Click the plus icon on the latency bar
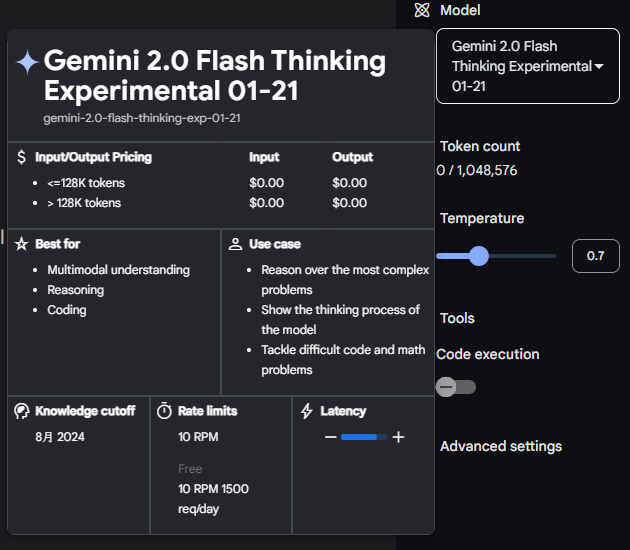The height and width of the screenshot is (550, 630). tap(398, 437)
